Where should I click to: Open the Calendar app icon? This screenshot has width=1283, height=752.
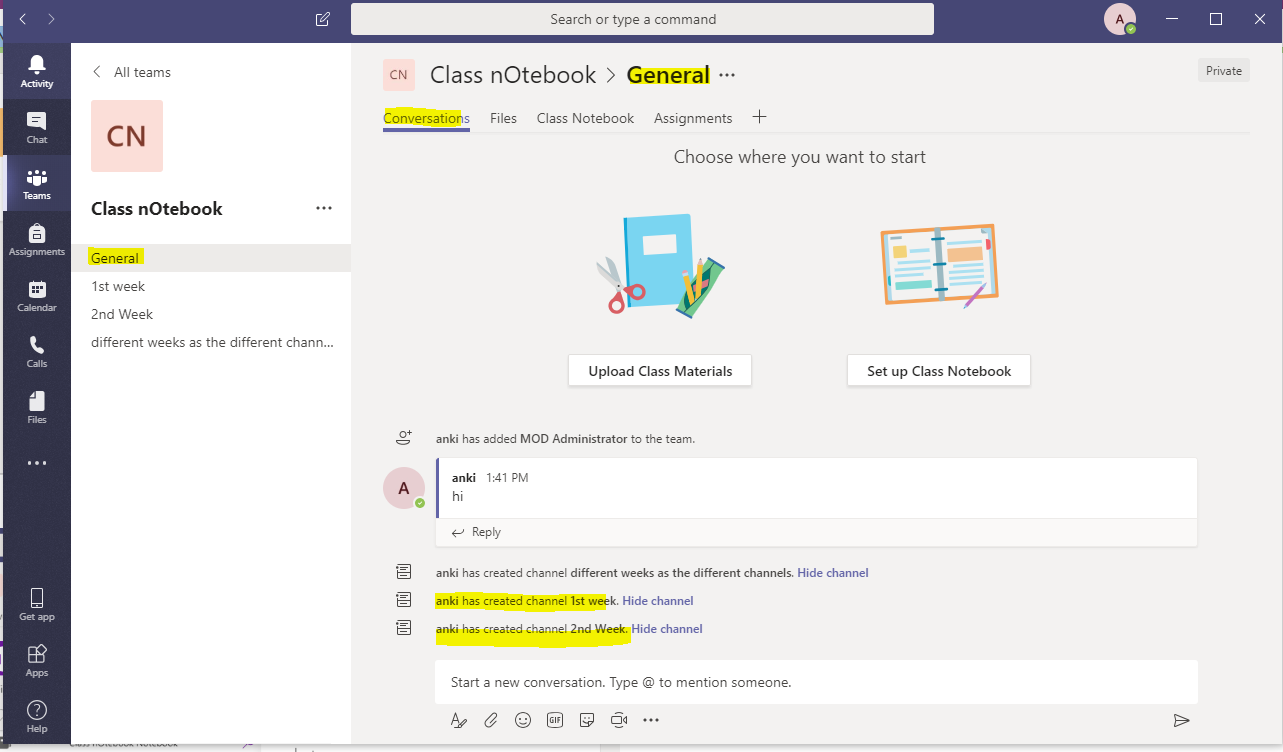tap(37, 295)
